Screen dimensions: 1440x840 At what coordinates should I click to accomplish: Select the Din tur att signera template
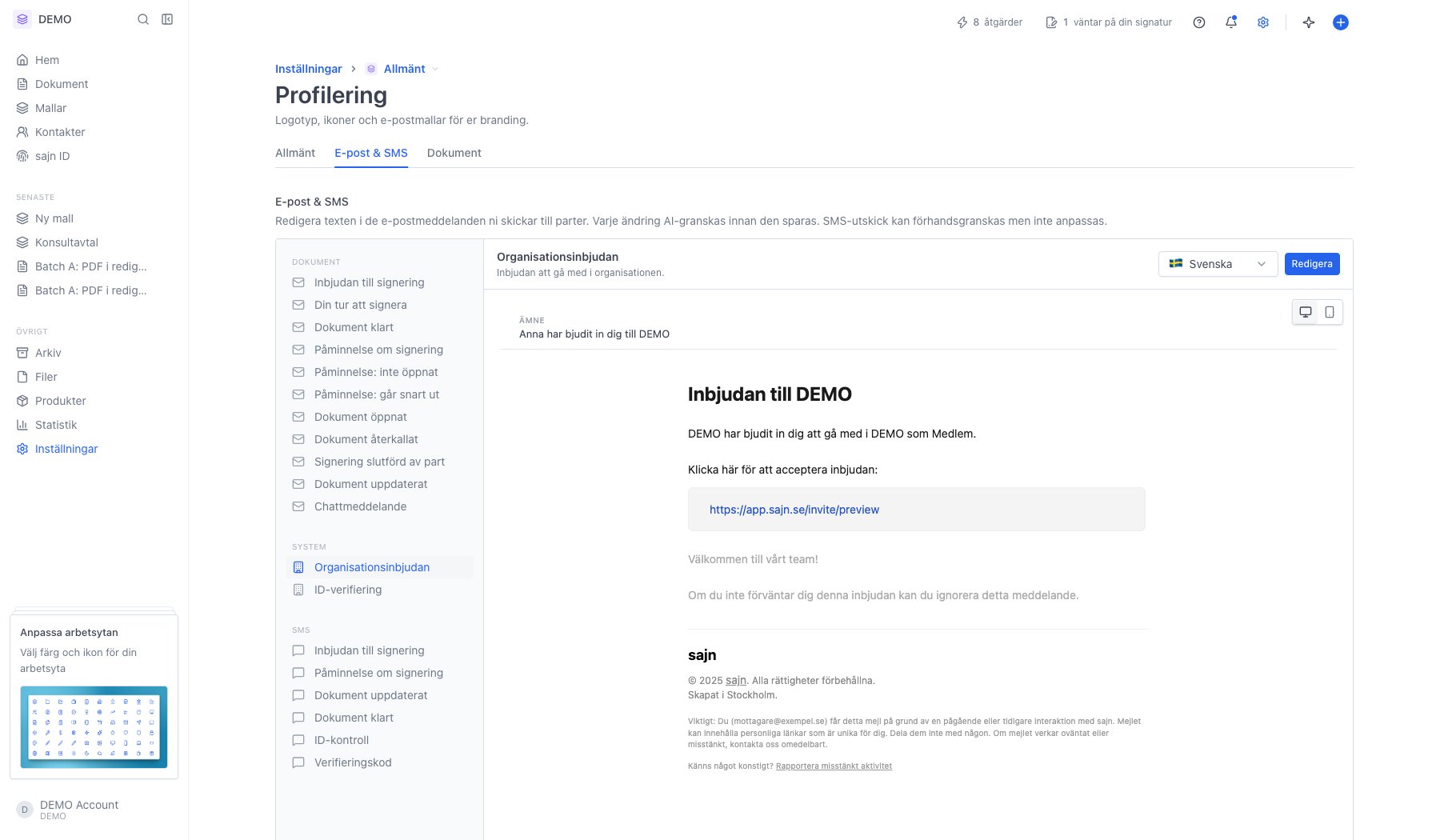click(379, 305)
